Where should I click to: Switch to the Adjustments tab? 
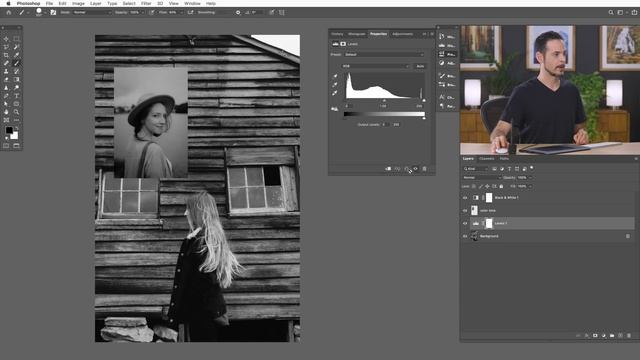pos(402,34)
